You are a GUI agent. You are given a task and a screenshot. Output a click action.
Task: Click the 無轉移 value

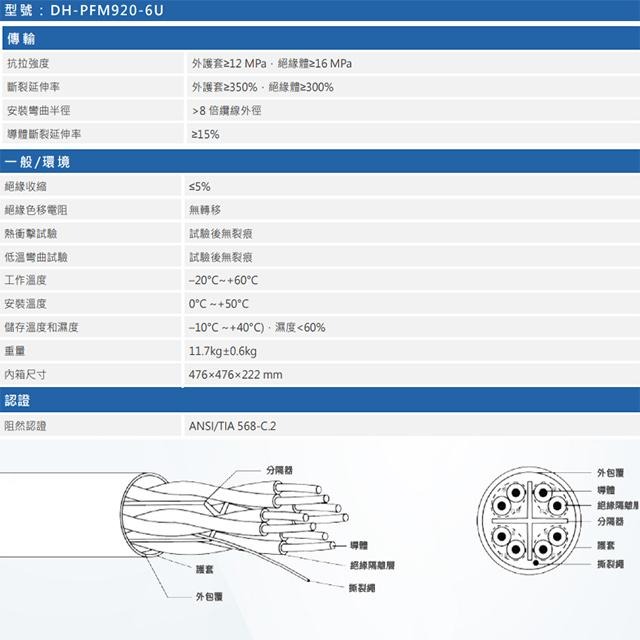pyautogui.click(x=204, y=210)
